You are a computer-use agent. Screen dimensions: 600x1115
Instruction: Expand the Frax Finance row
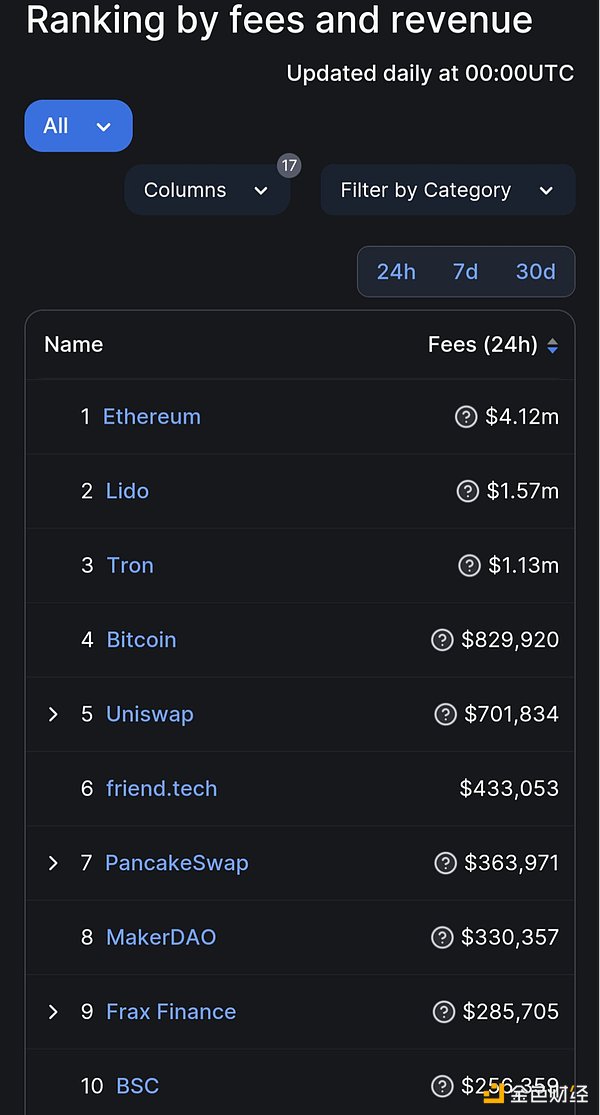click(54, 1012)
